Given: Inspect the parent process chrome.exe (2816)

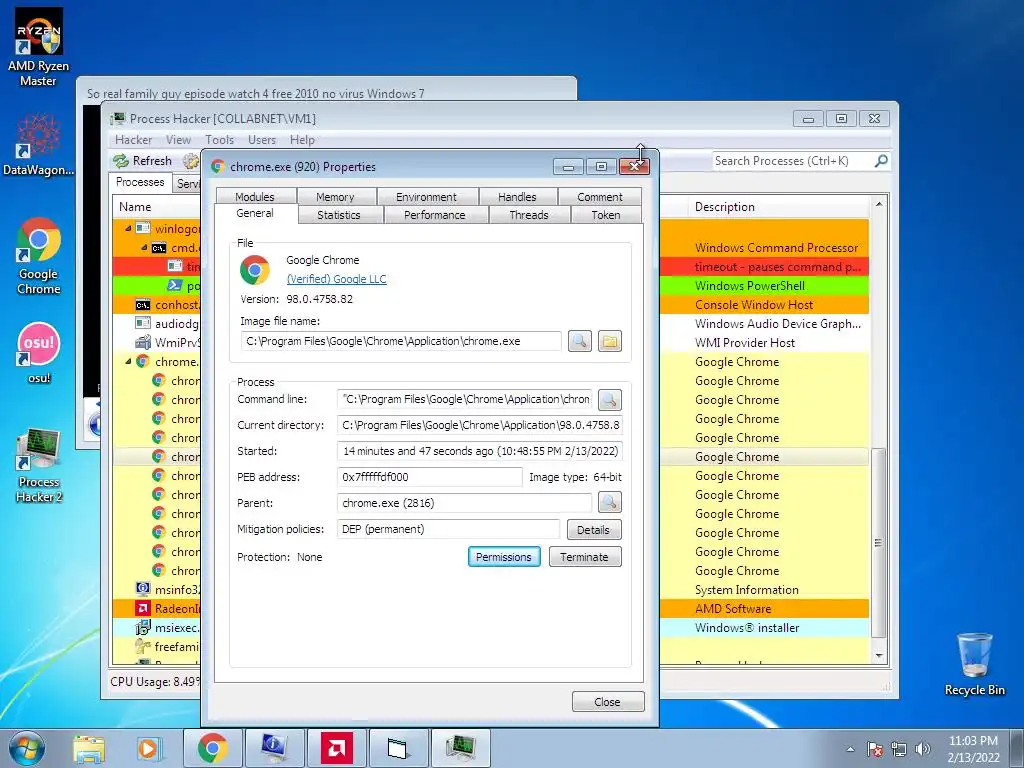Looking at the screenshot, I should tap(609, 502).
